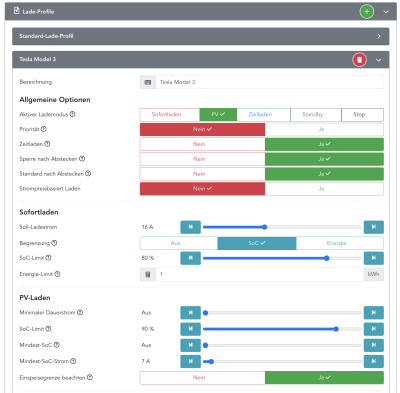Viewport: 400px width, 393px height.
Task: Set Begrenzung to Energie
Action: (340, 243)
